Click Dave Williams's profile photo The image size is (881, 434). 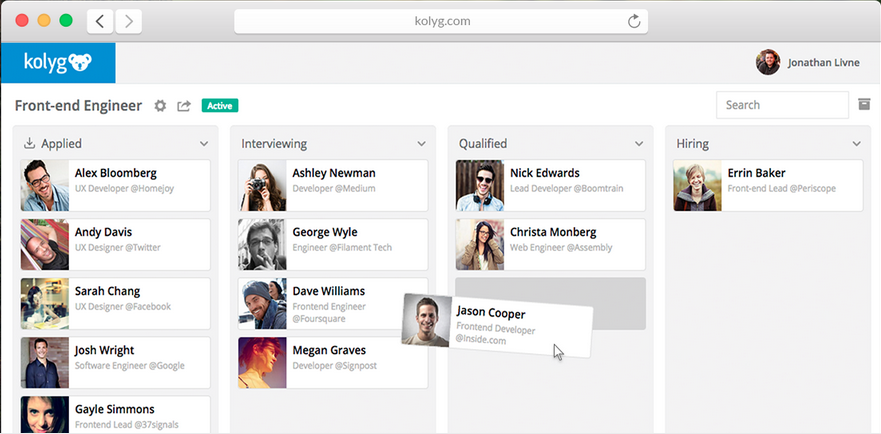pos(262,304)
